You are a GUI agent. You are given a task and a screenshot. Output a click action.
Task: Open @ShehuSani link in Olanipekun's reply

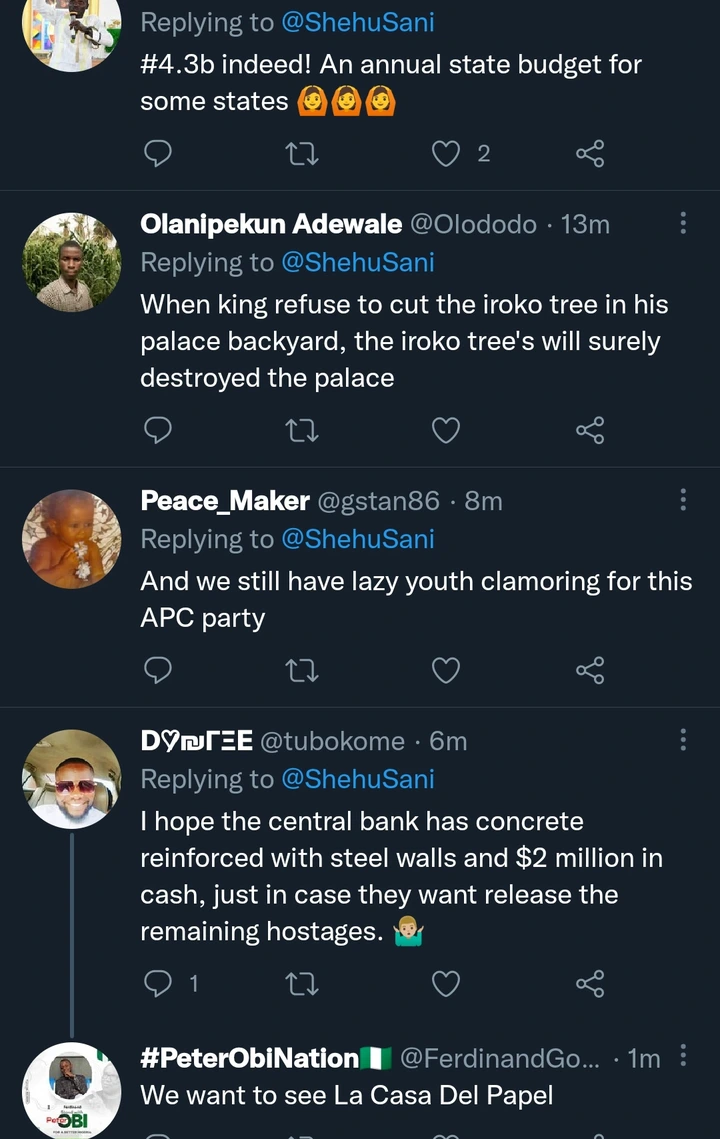click(x=357, y=262)
